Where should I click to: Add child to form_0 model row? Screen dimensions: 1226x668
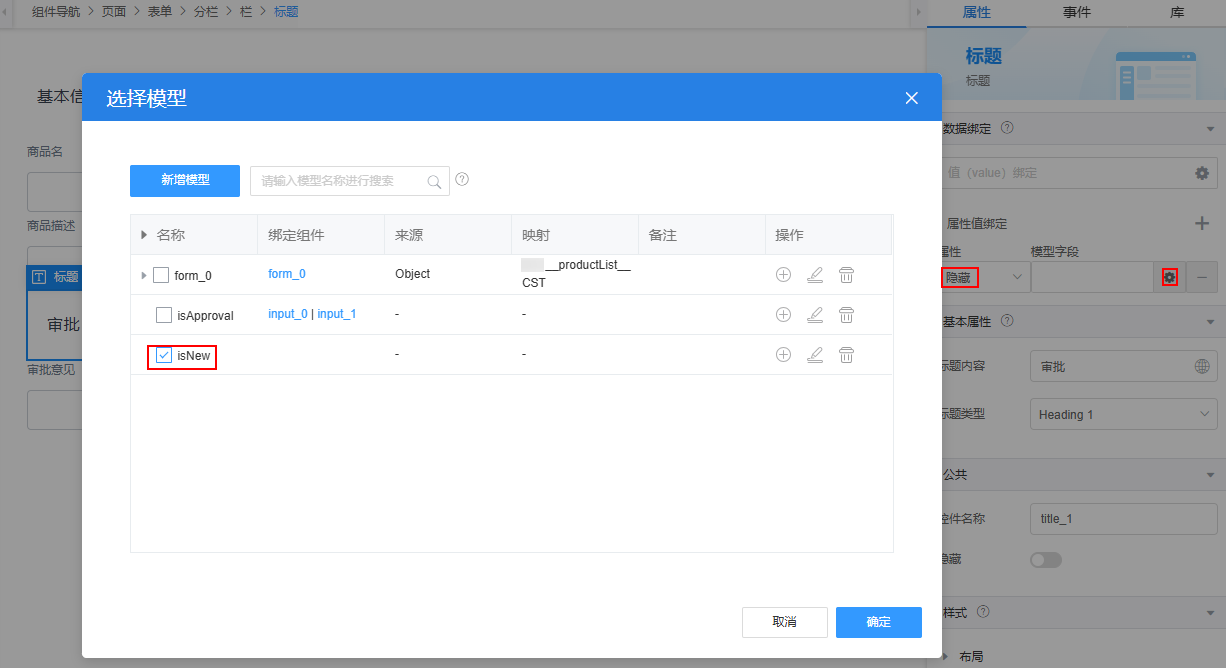coord(783,274)
